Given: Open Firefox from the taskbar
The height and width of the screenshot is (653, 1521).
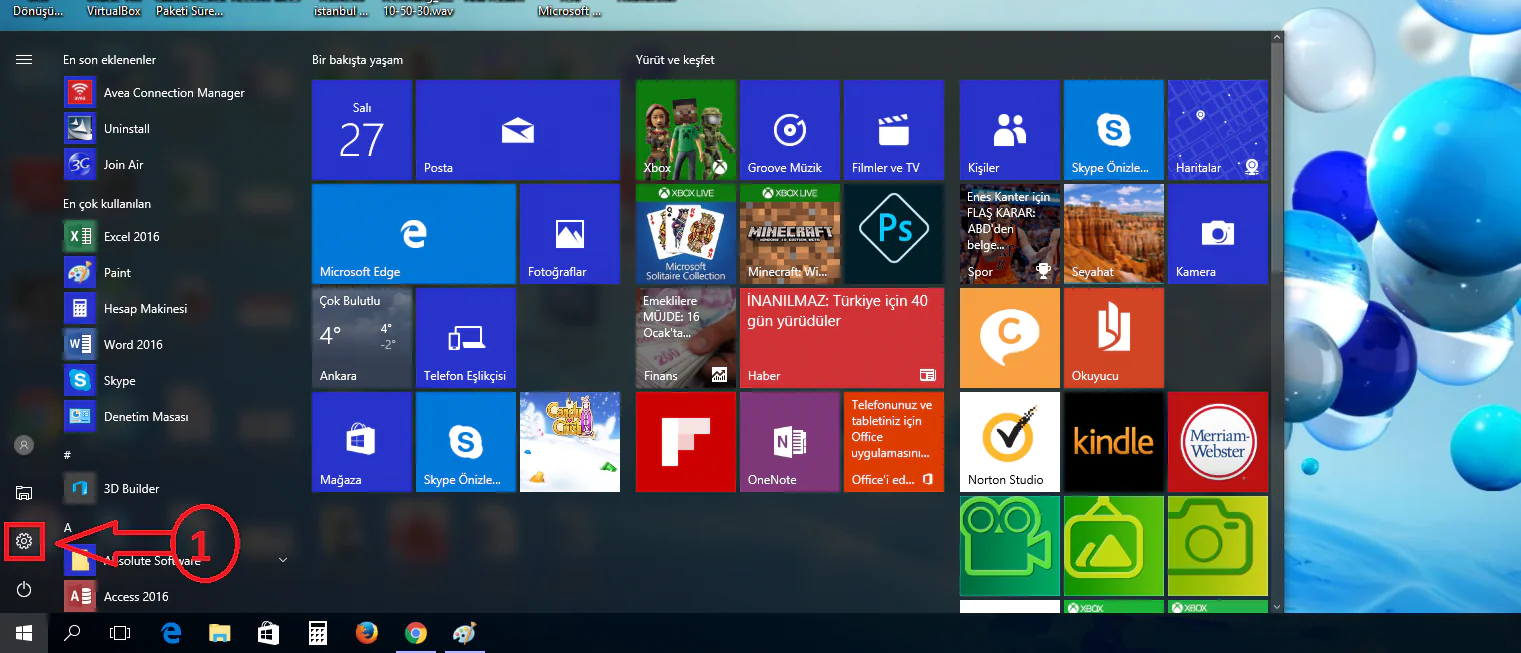Looking at the screenshot, I should (x=367, y=633).
